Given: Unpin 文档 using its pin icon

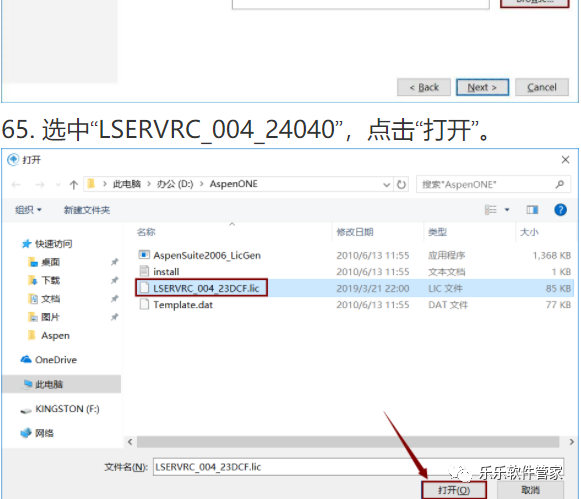Looking at the screenshot, I should (x=114, y=299).
